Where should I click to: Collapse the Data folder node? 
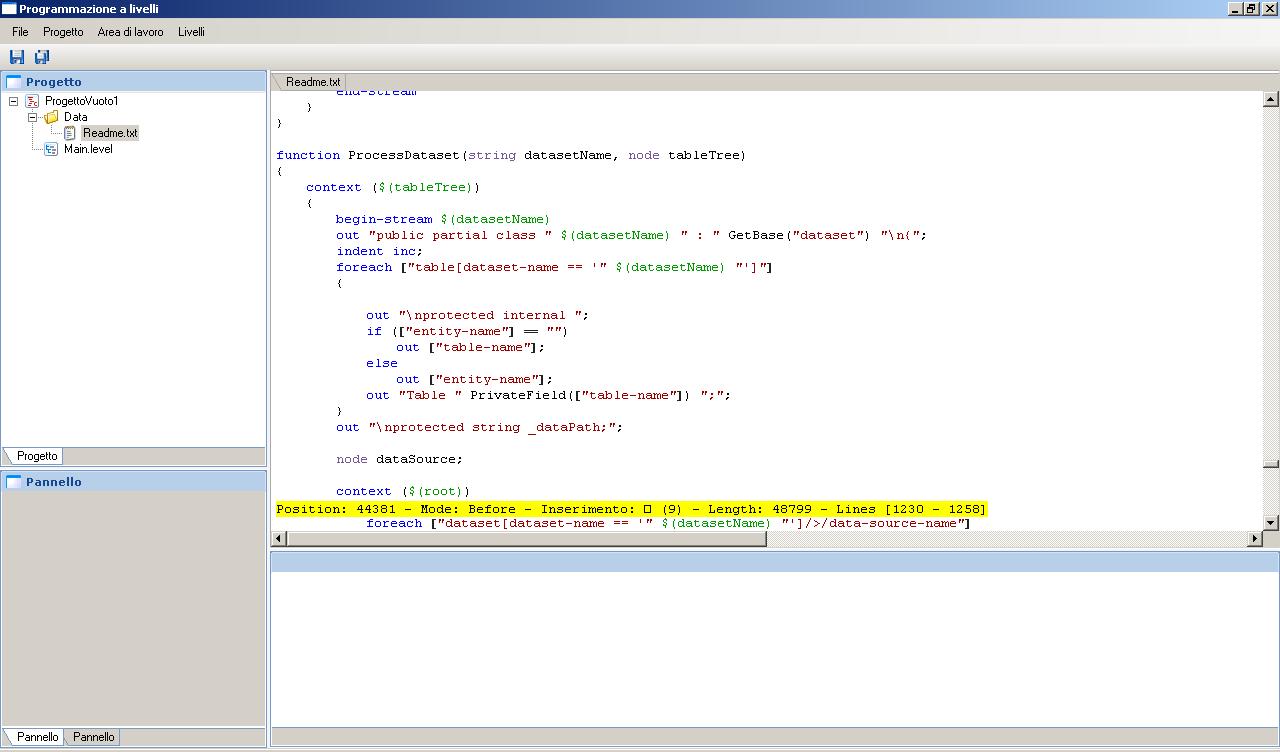[x=32, y=117]
